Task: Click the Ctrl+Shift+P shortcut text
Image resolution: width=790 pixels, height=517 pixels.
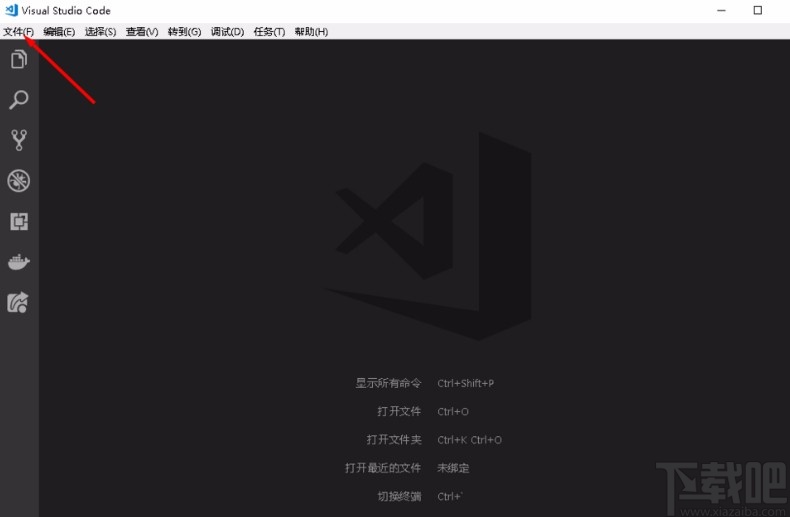Action: [466, 383]
